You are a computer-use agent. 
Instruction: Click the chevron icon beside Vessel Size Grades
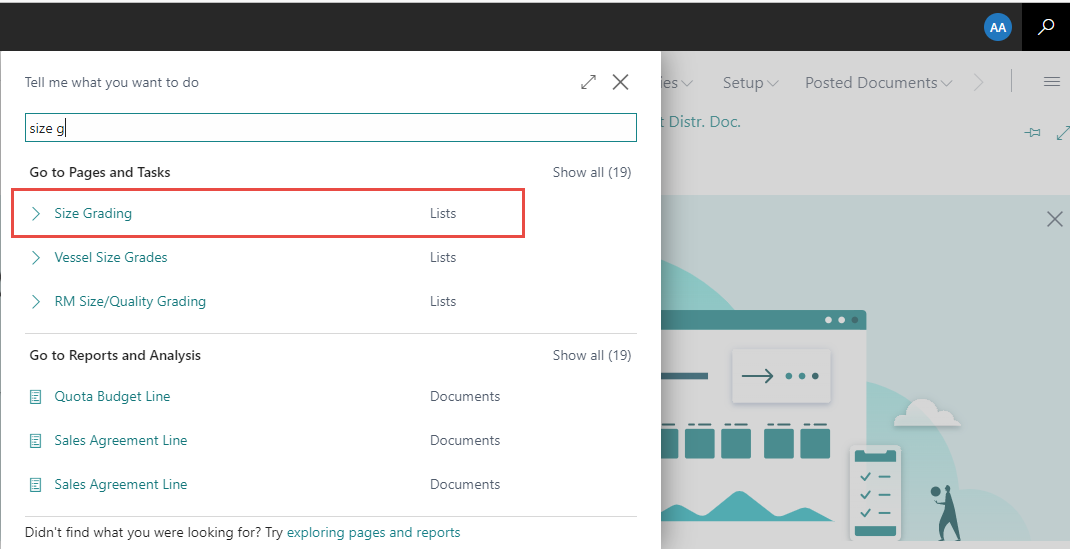(36, 257)
